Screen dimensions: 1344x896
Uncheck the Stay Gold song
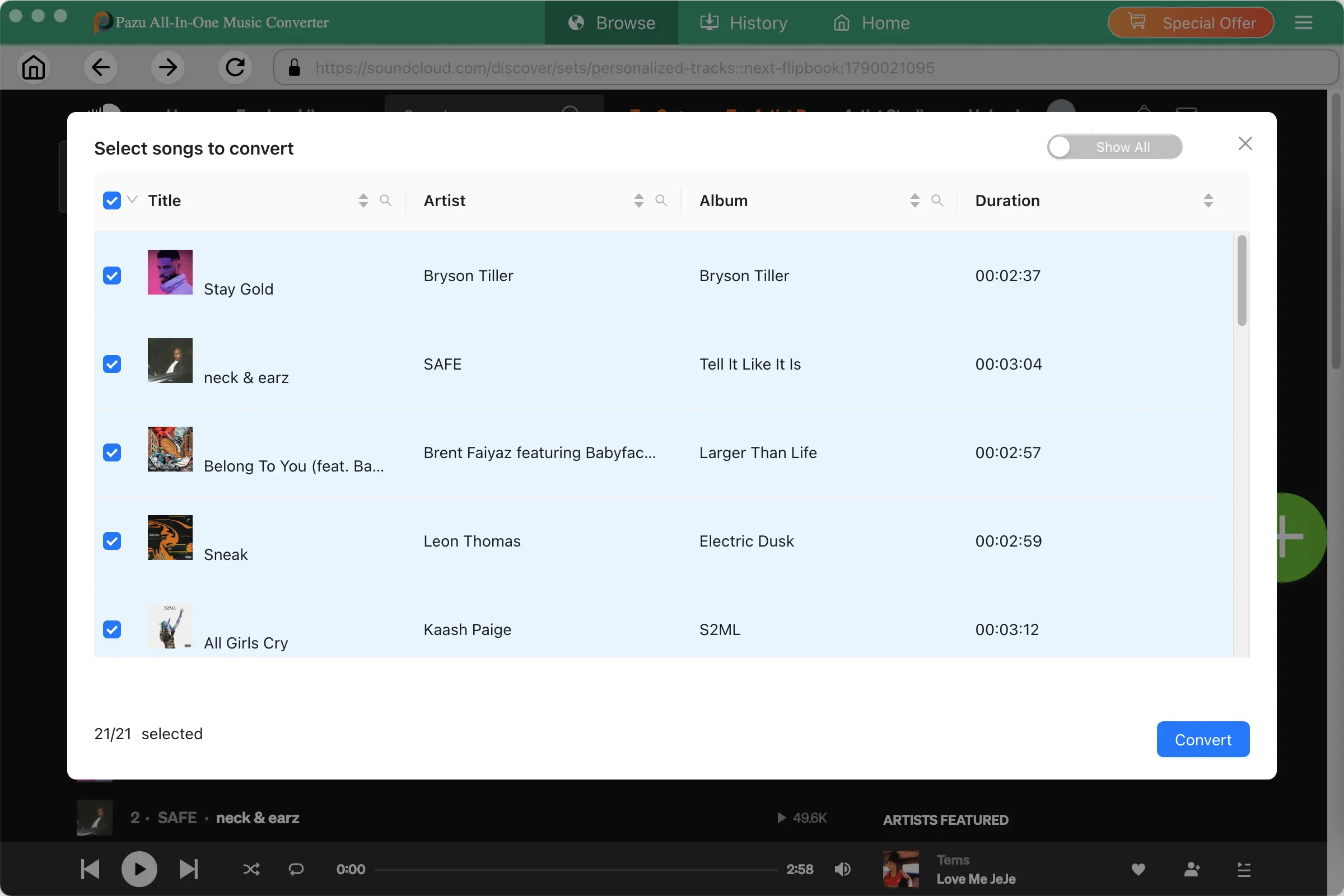(x=112, y=276)
